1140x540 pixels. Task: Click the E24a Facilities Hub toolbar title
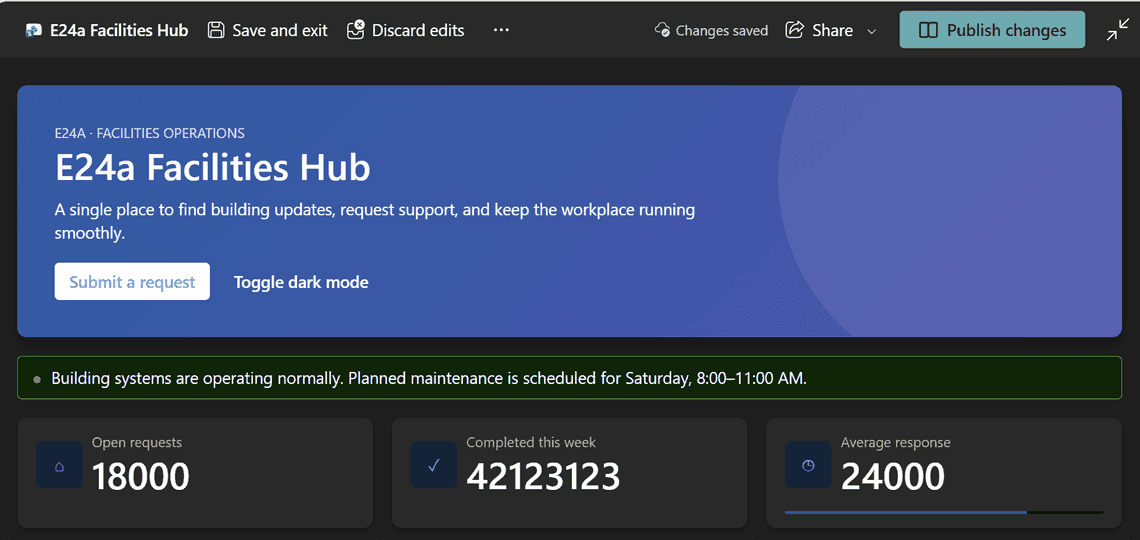[119, 31]
